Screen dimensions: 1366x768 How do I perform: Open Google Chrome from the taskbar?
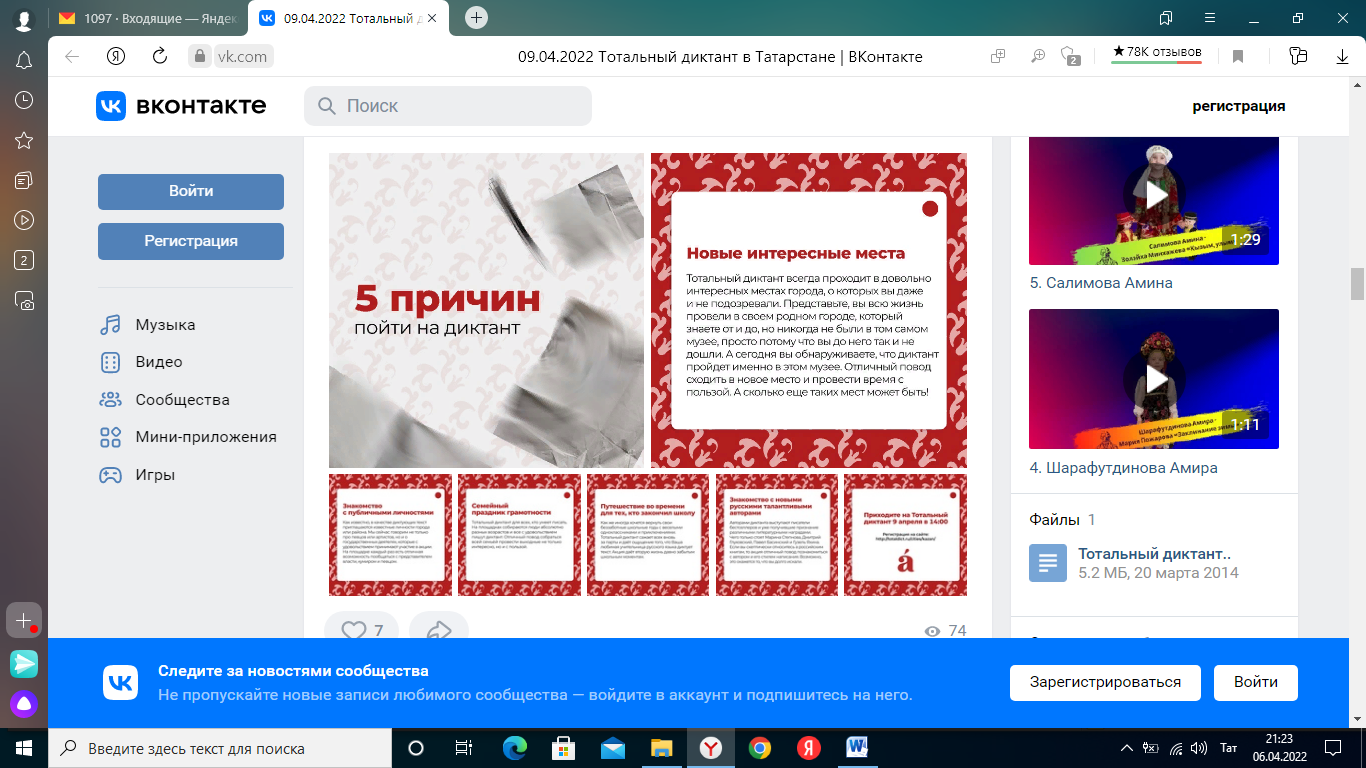point(760,748)
